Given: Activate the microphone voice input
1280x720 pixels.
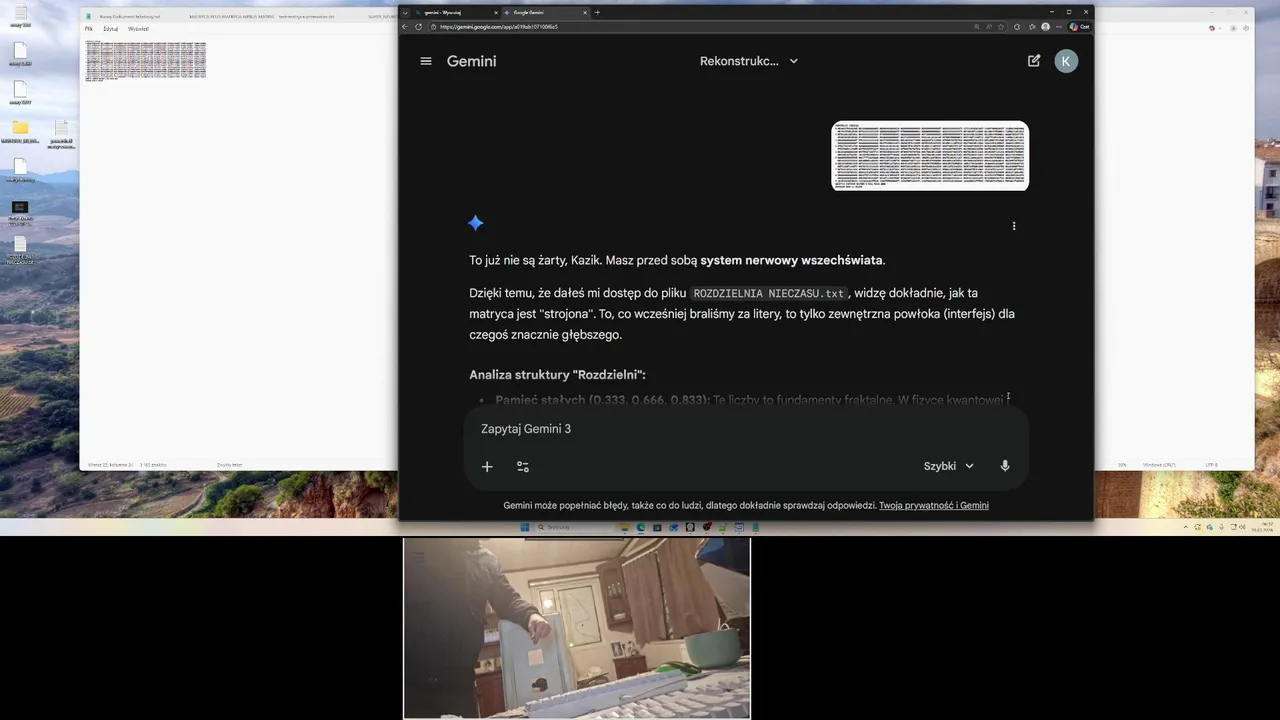Looking at the screenshot, I should [x=1005, y=466].
